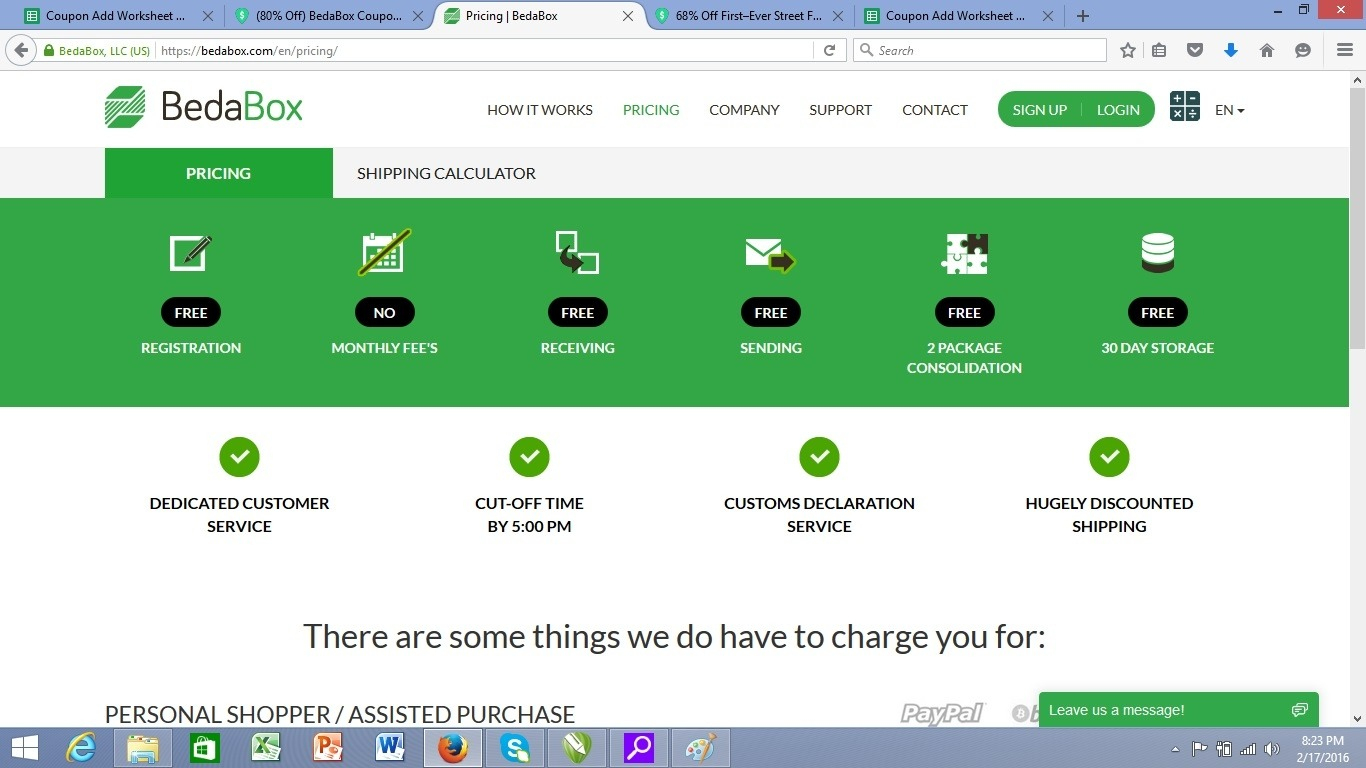The width and height of the screenshot is (1366, 768).
Task: Open the downloads arrow icon
Action: click(x=1231, y=50)
